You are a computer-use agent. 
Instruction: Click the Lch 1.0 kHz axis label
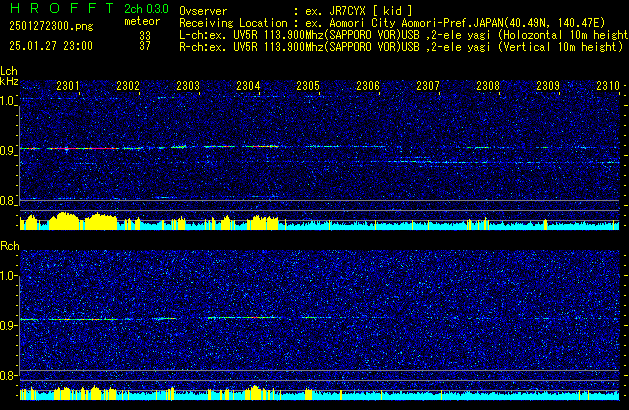8,101
